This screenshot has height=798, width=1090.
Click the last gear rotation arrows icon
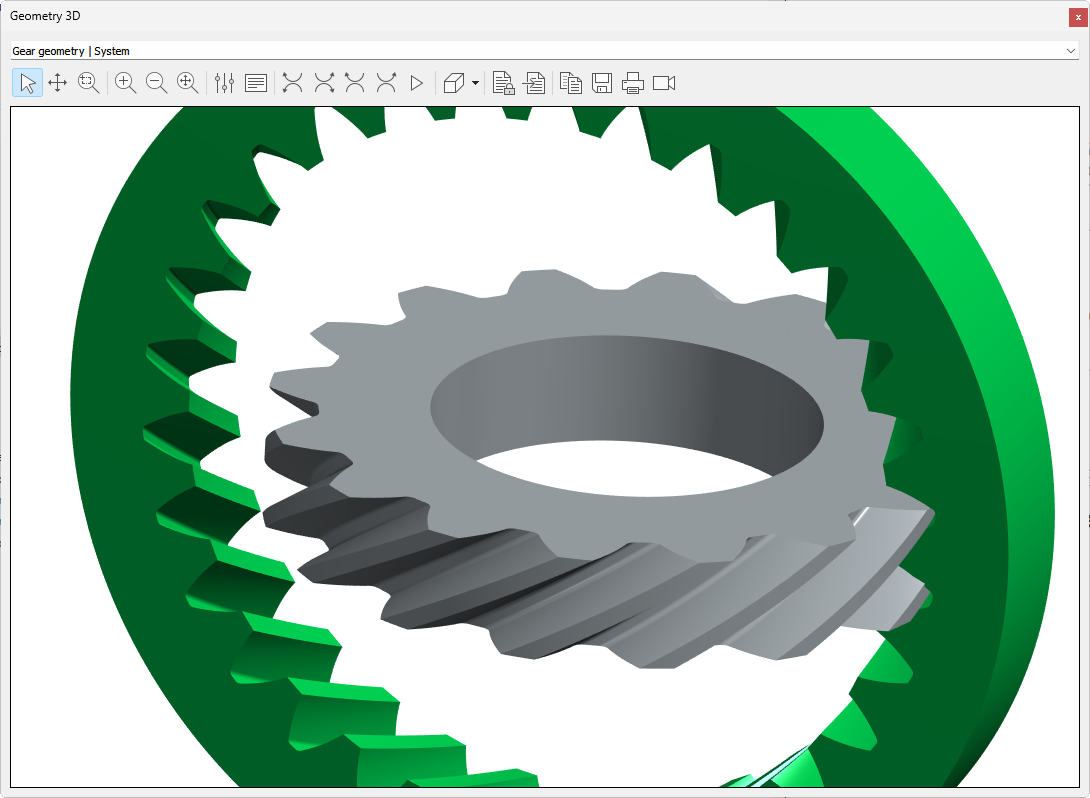[x=386, y=83]
